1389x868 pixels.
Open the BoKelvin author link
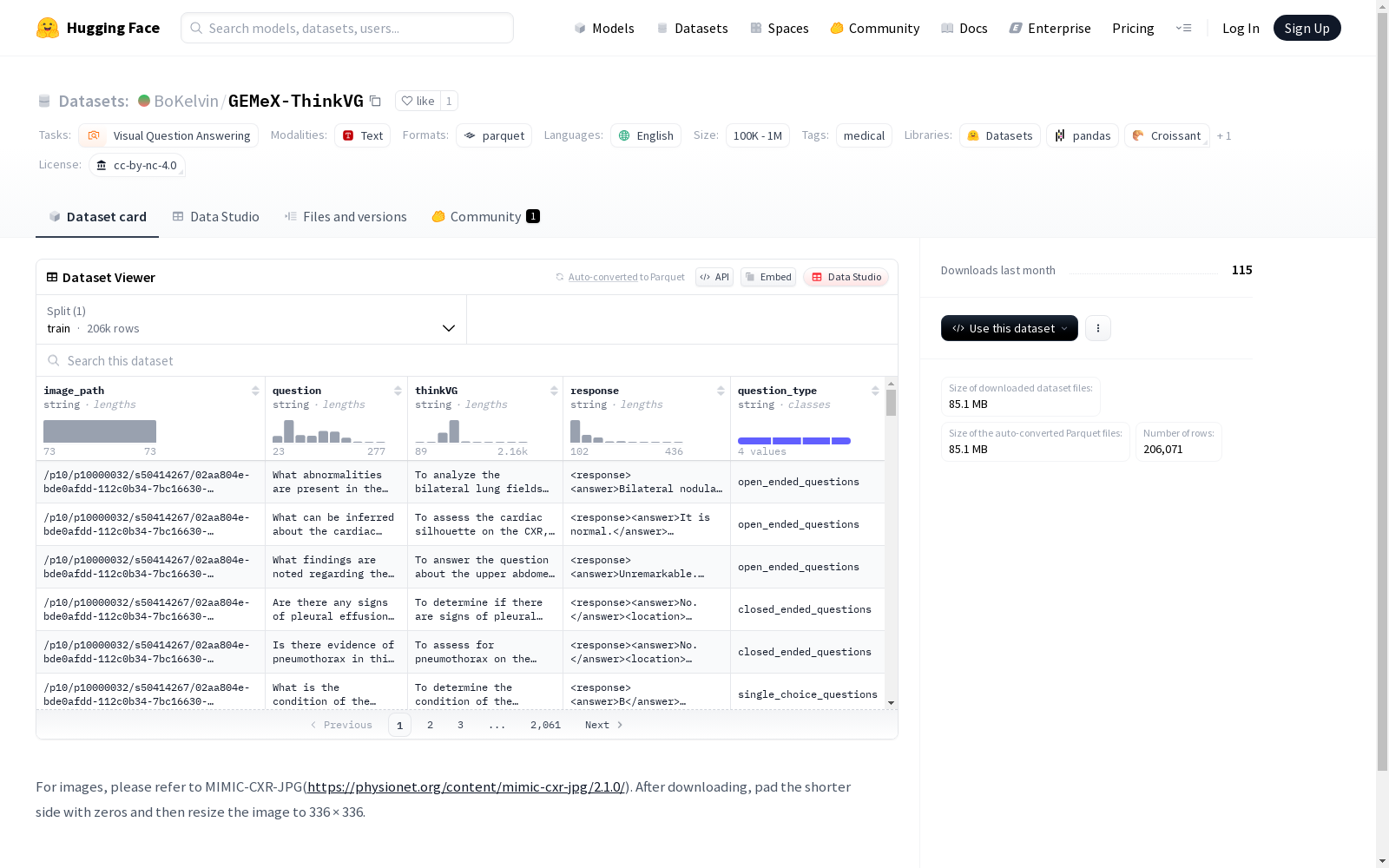point(186,101)
